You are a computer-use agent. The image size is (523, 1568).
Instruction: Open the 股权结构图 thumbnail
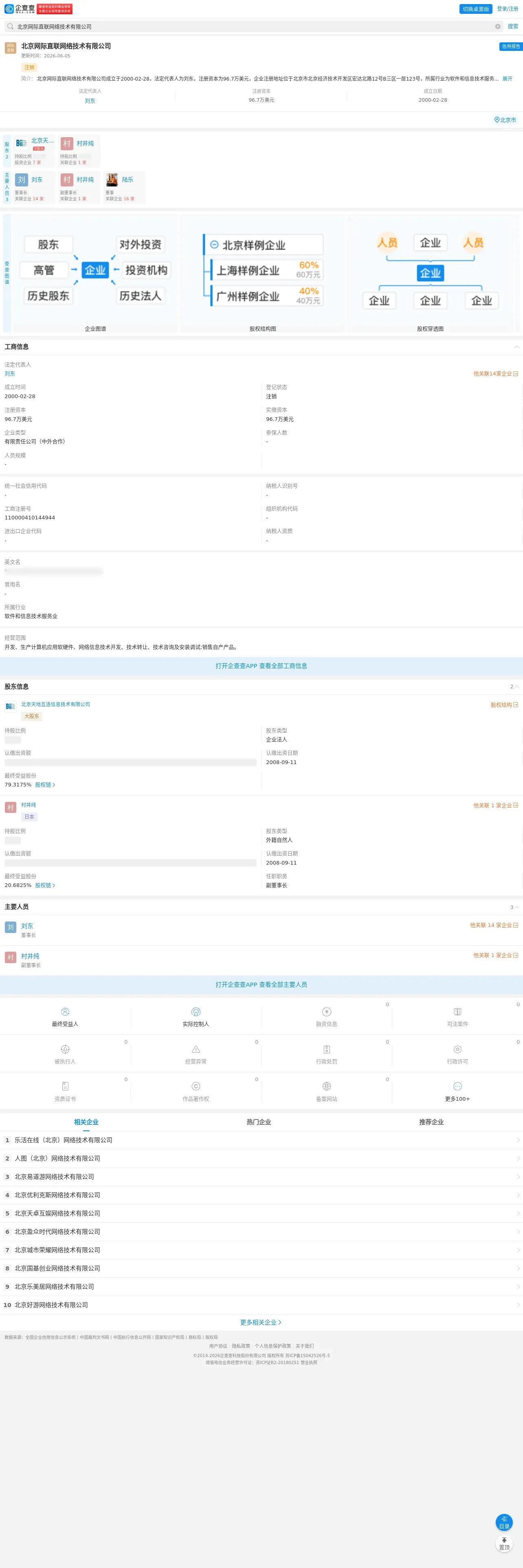pos(263,273)
